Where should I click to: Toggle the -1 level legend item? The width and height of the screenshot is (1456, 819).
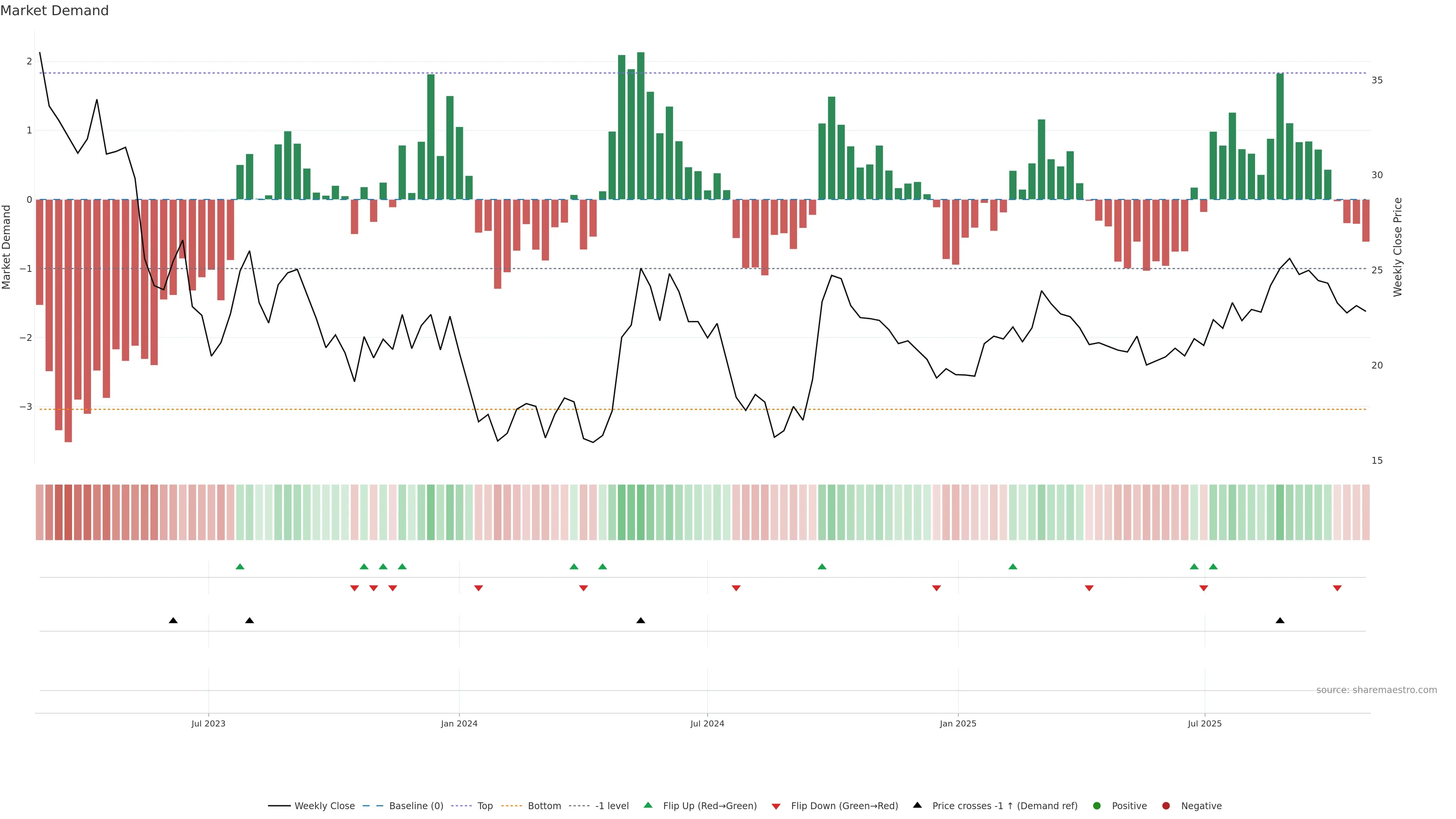[x=612, y=806]
